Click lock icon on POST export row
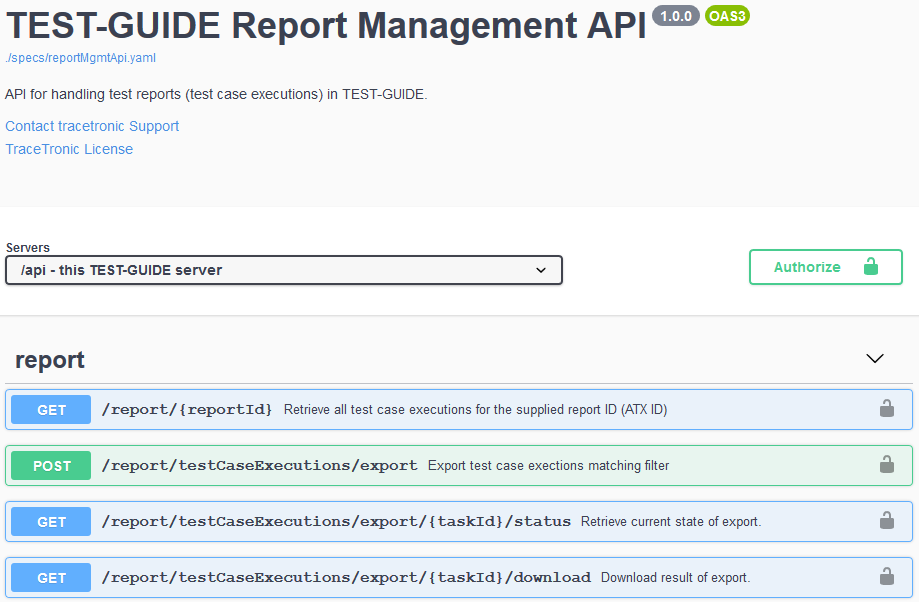This screenshot has height=602, width=919. pos(886,464)
